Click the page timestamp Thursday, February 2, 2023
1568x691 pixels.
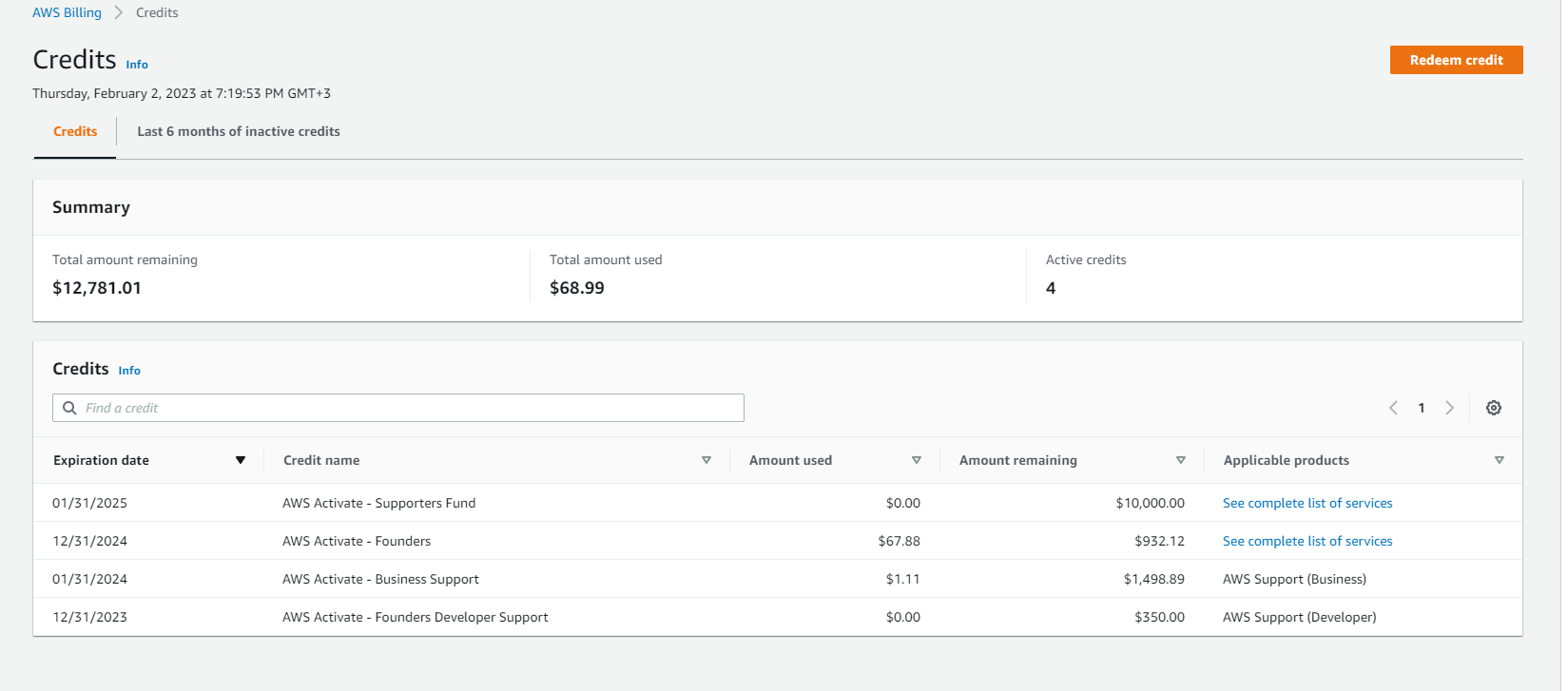182,93
